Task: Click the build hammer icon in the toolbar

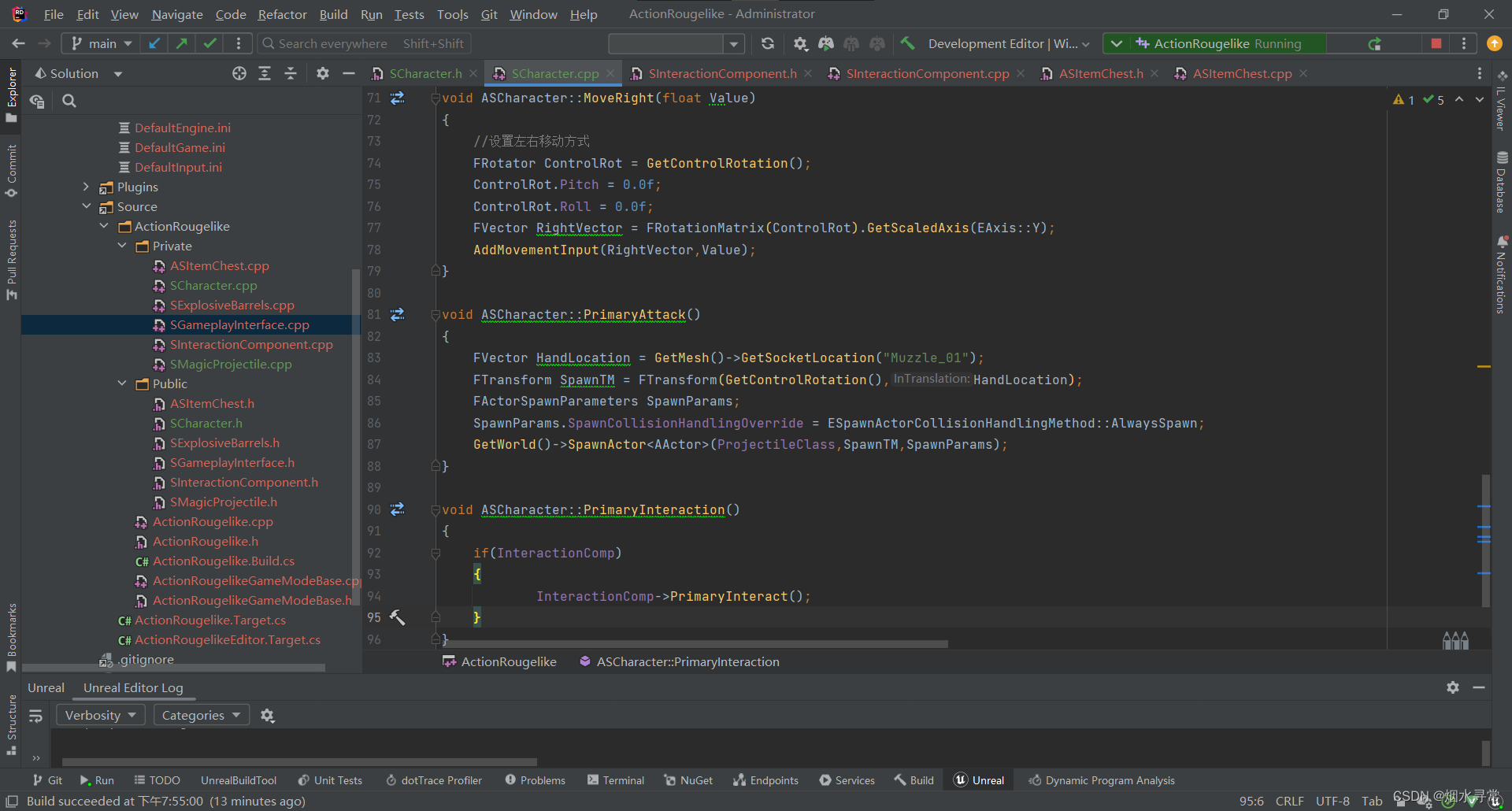Action: point(907,43)
